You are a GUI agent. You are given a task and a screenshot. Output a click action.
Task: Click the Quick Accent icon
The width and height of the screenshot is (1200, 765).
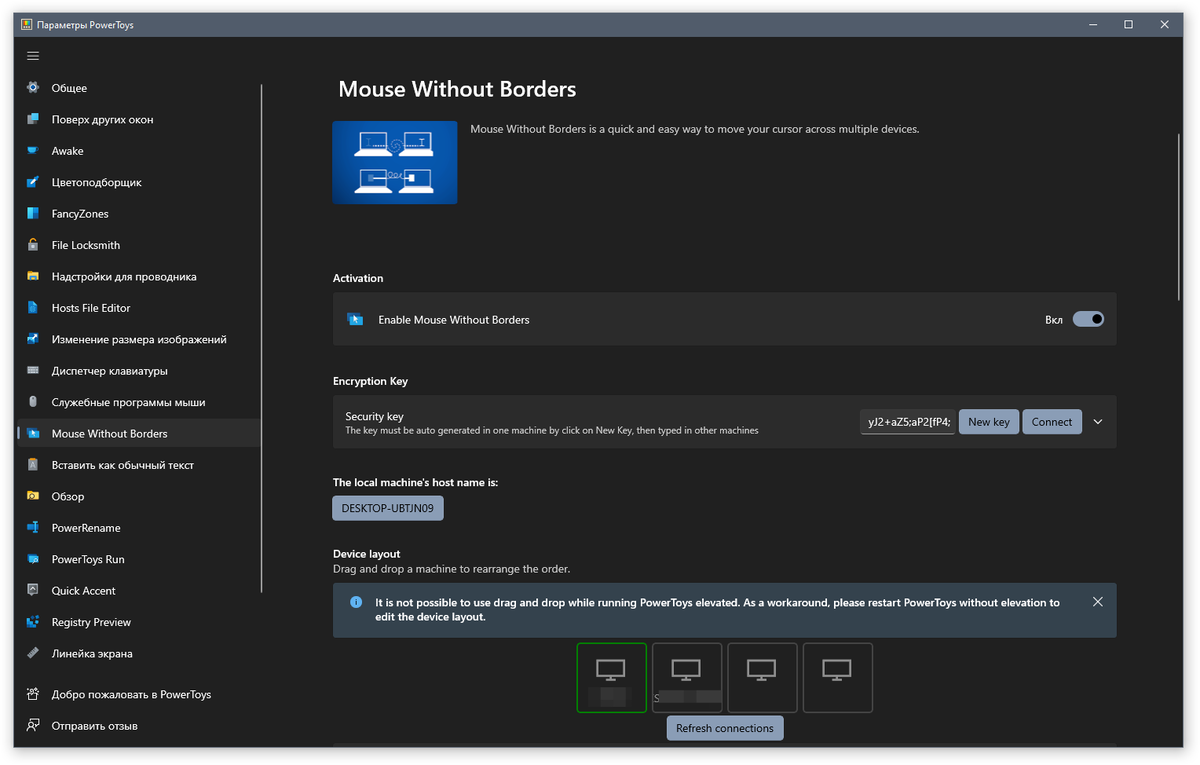33,591
